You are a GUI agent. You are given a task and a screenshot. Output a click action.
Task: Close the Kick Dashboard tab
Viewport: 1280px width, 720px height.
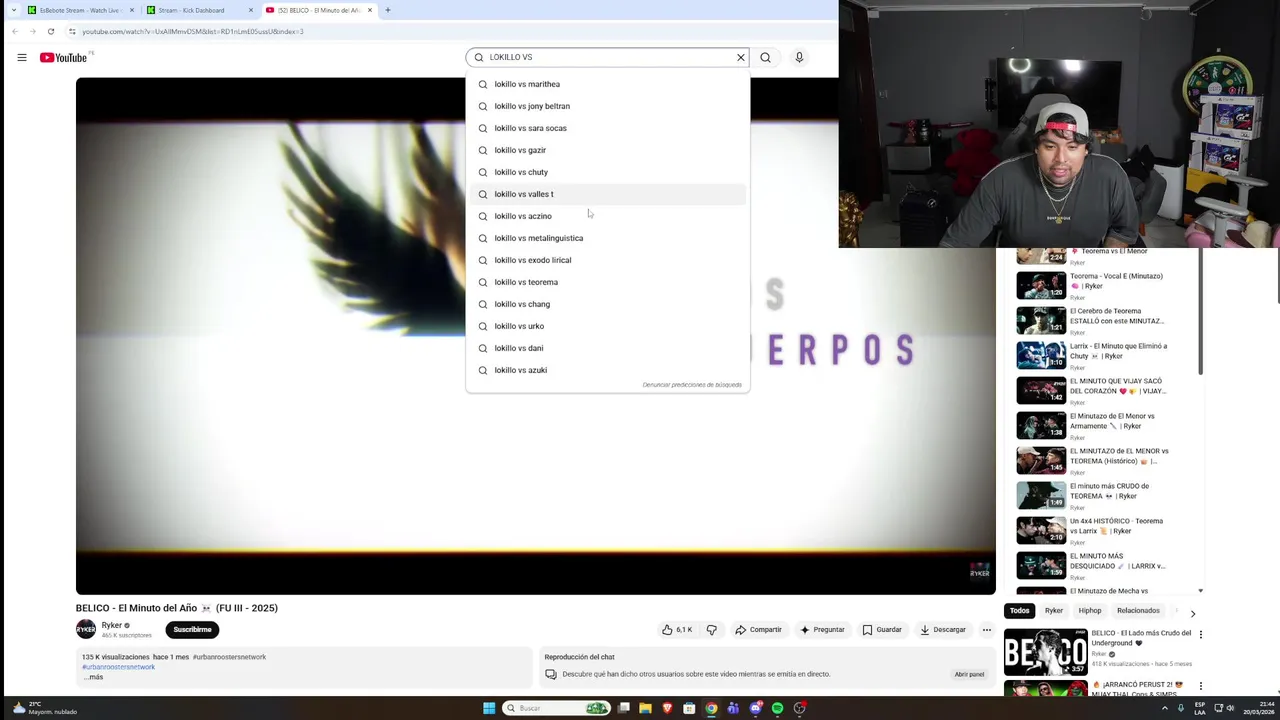250,10
